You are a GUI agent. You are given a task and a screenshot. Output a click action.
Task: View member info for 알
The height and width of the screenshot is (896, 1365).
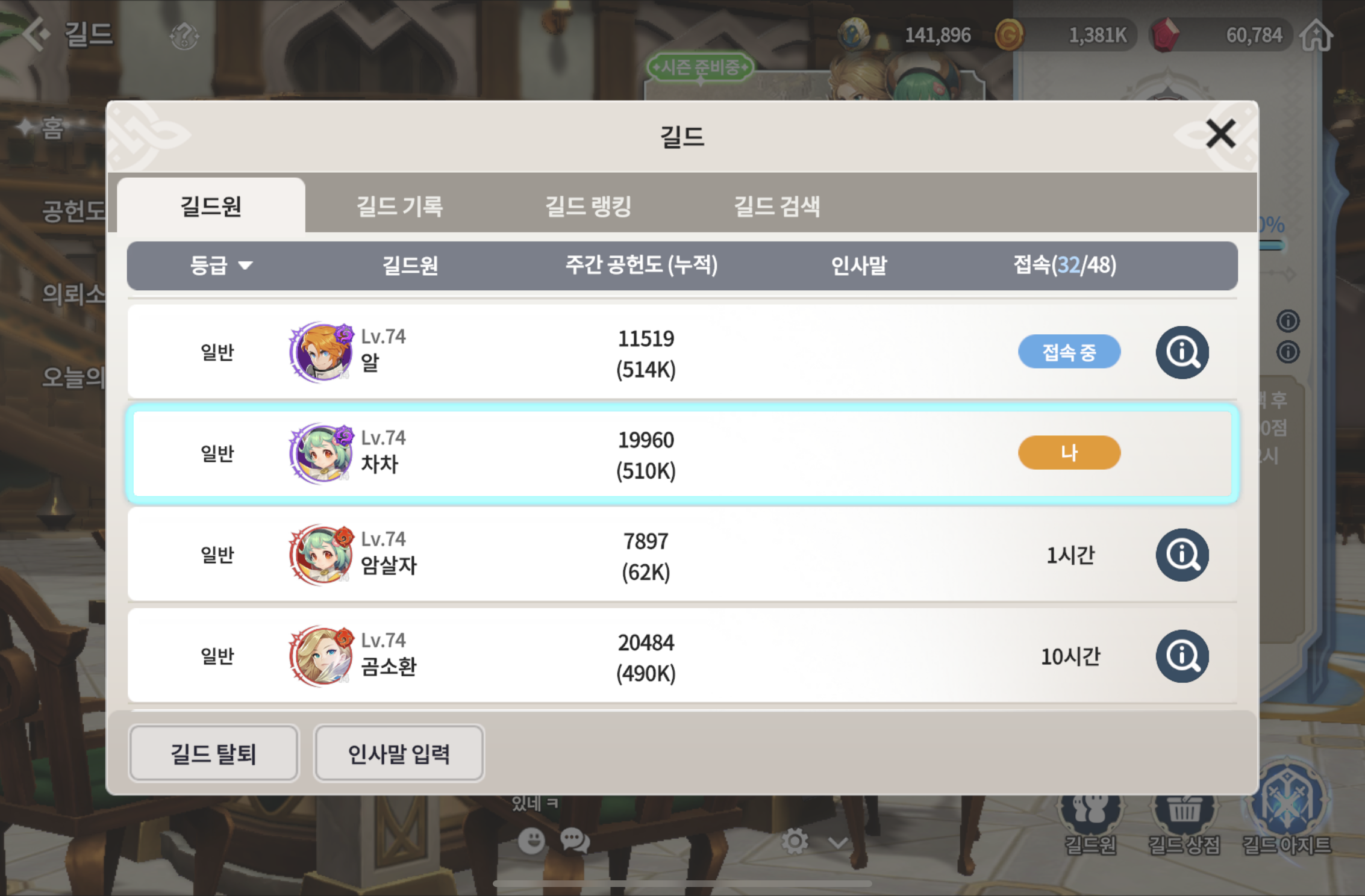coord(1182,352)
